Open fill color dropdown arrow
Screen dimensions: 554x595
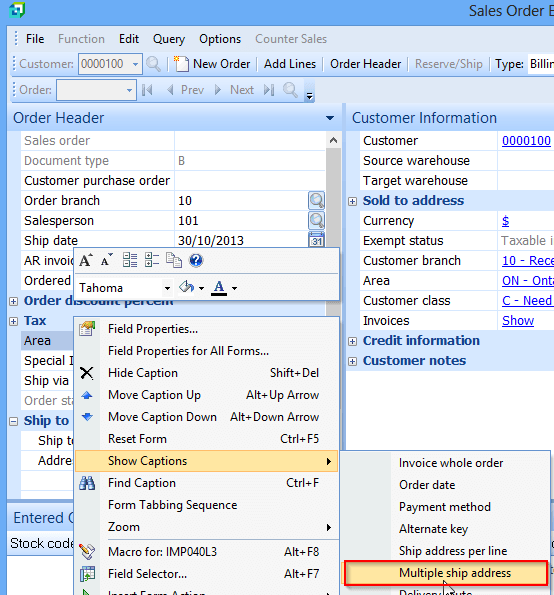pyautogui.click(x=201, y=288)
